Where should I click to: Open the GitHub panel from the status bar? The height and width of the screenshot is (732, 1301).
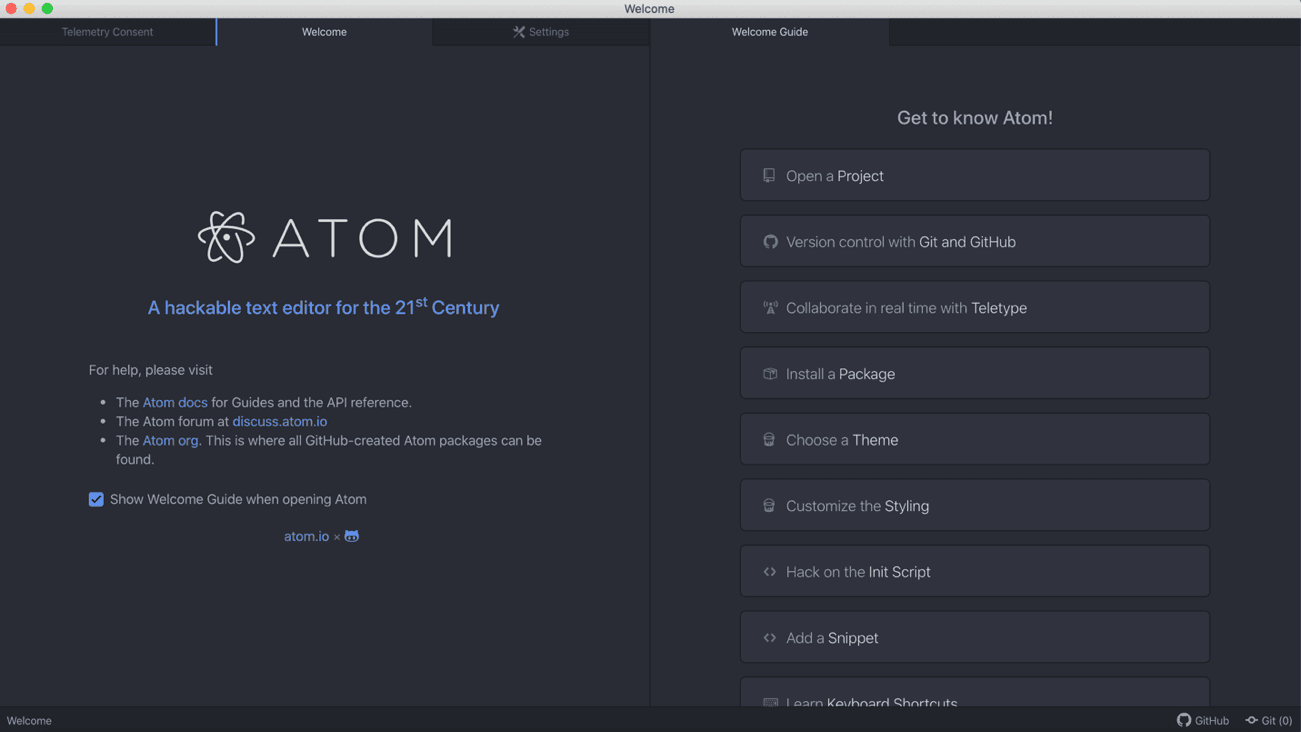click(1203, 720)
